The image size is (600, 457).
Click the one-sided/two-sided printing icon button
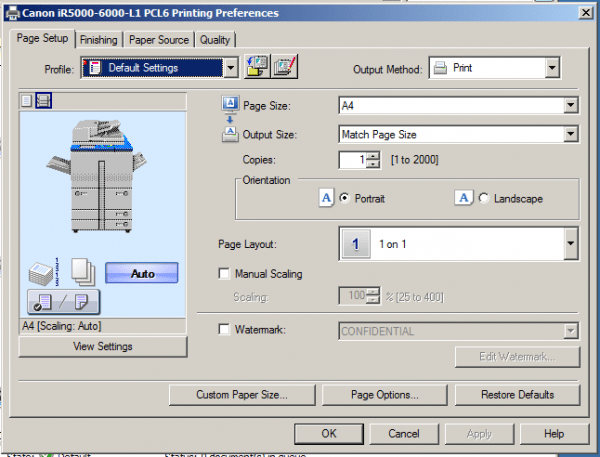64,302
